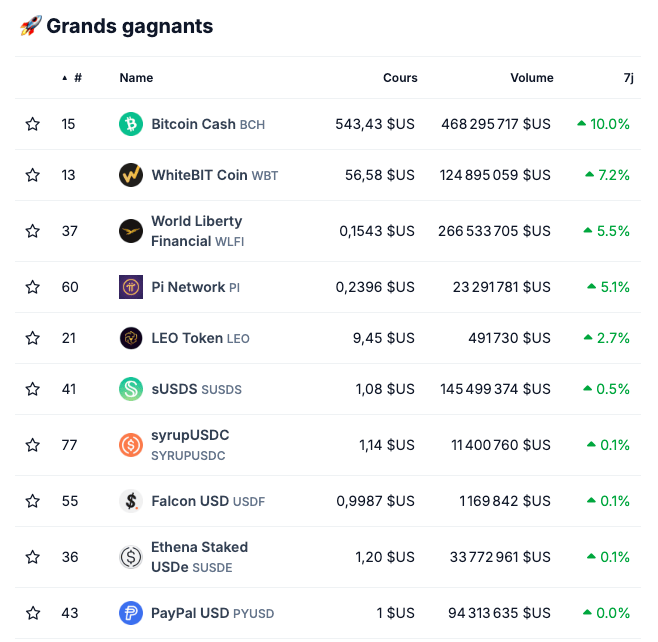Sort by the Volume column header

[531, 78]
